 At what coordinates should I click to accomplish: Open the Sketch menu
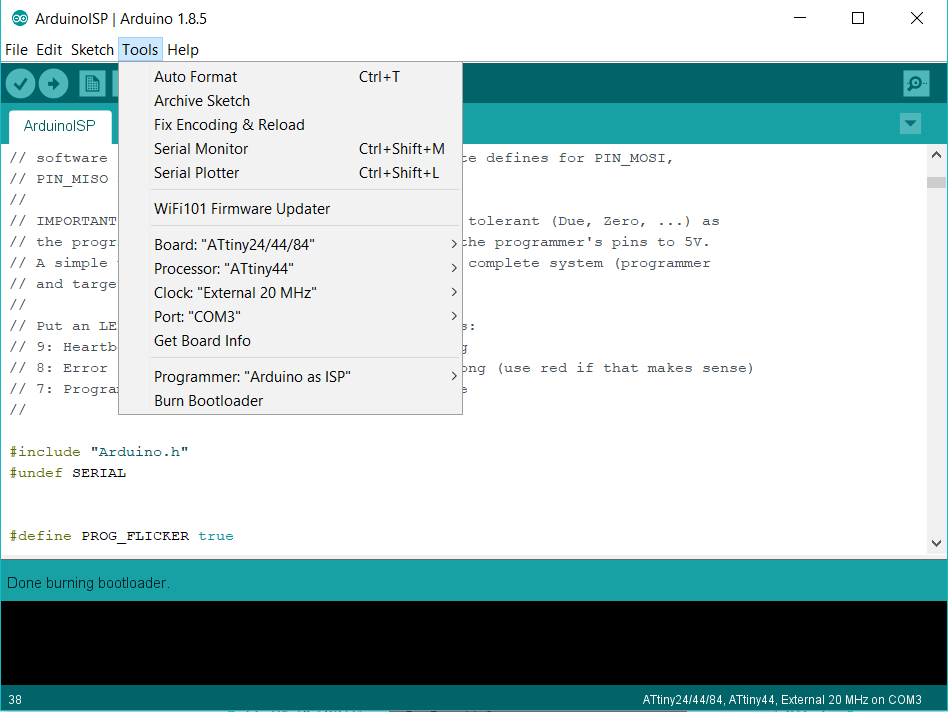tap(92, 50)
